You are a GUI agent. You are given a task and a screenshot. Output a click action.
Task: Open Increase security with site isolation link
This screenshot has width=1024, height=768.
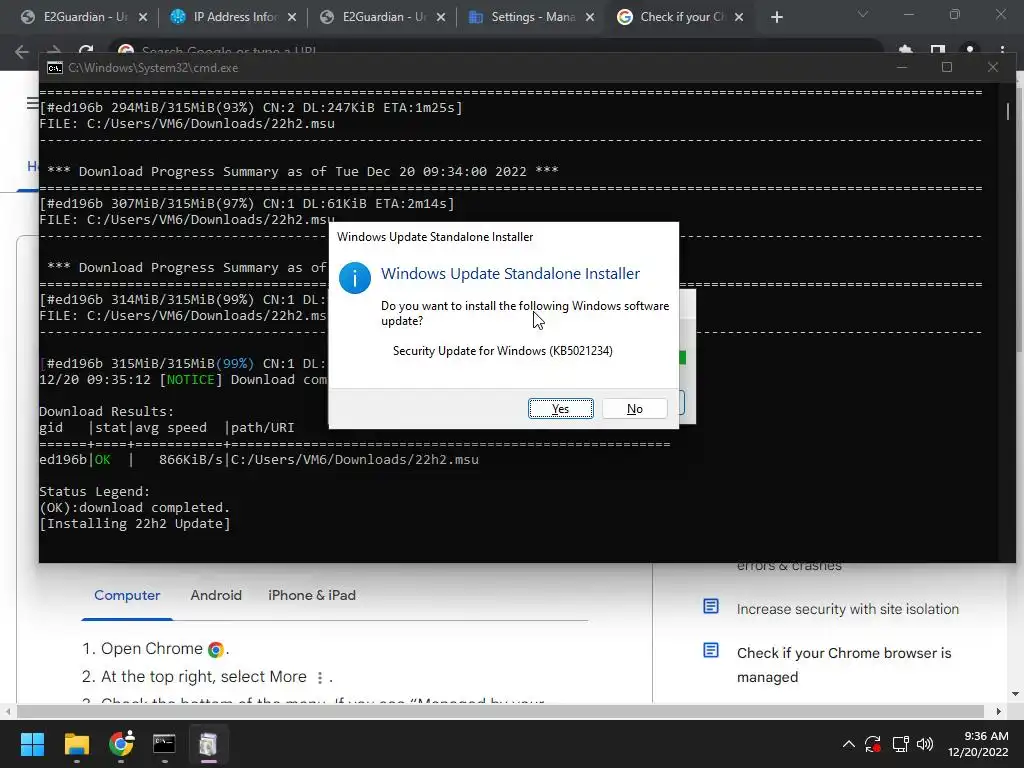(x=848, y=609)
